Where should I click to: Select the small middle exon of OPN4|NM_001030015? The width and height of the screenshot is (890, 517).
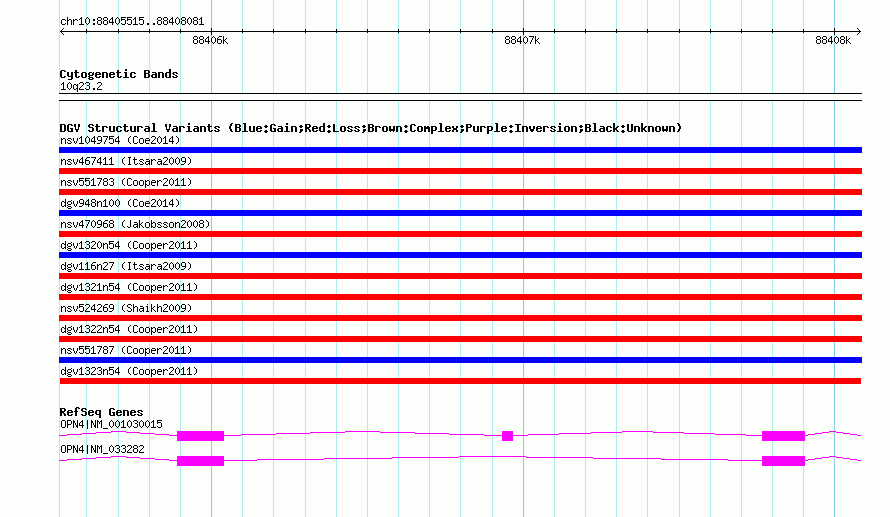507,436
